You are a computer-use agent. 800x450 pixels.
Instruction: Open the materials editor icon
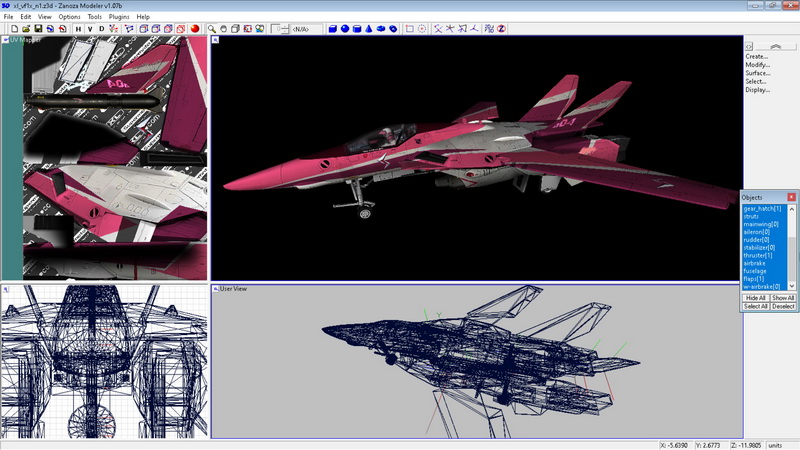(x=260, y=29)
